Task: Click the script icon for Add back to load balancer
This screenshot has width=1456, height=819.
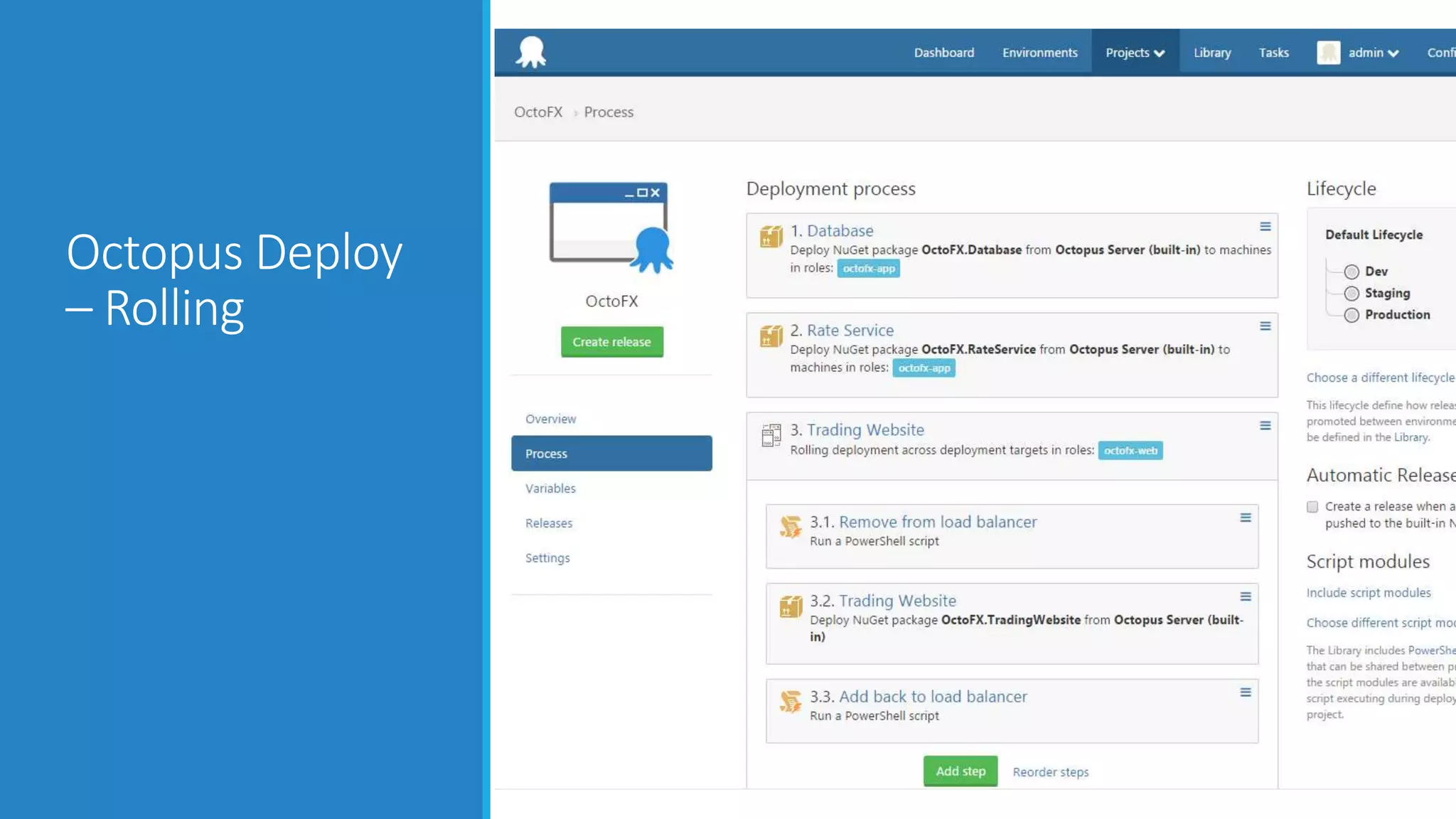Action: tap(791, 702)
